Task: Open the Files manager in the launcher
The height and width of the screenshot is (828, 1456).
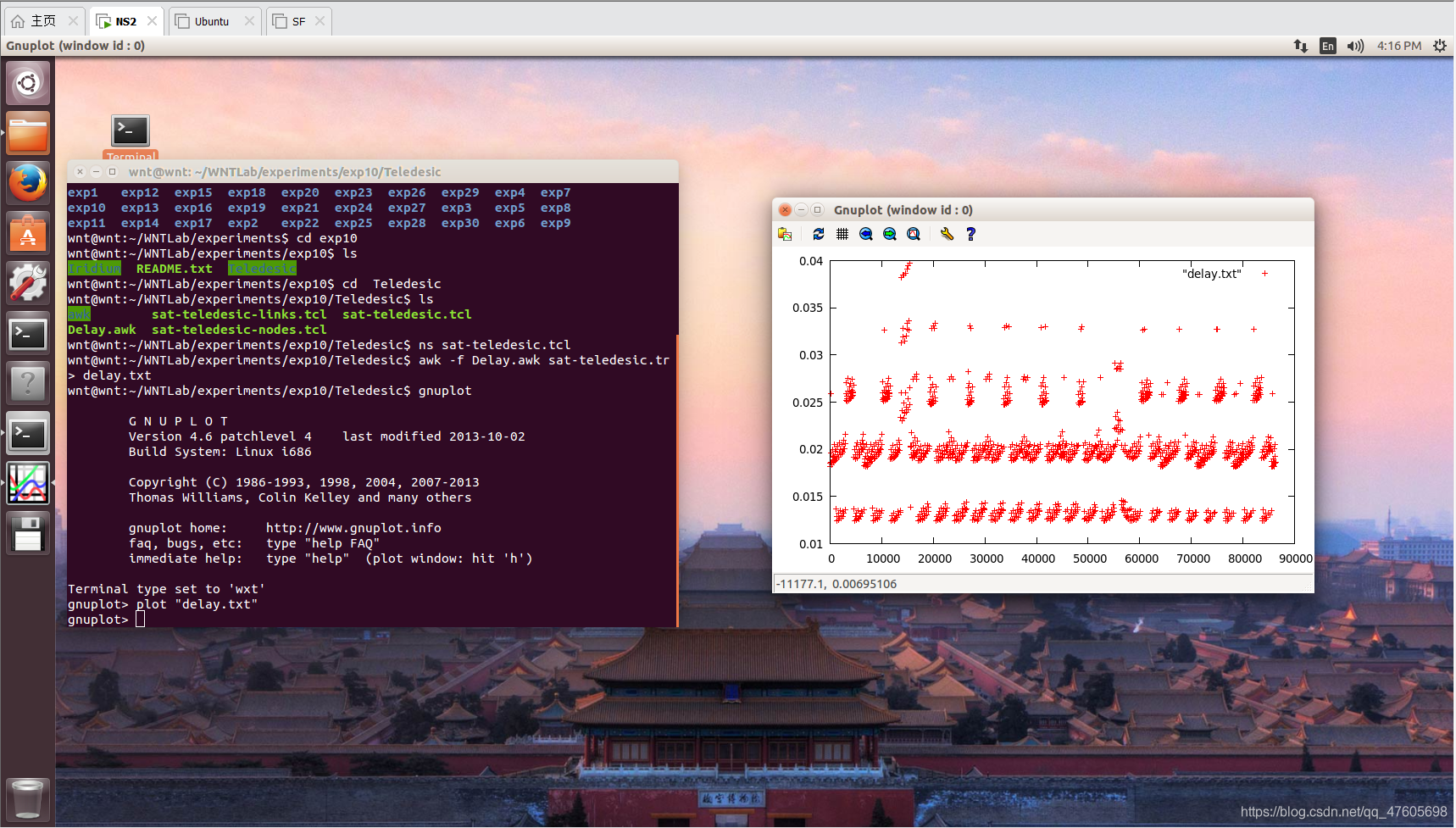Action: coord(28,133)
